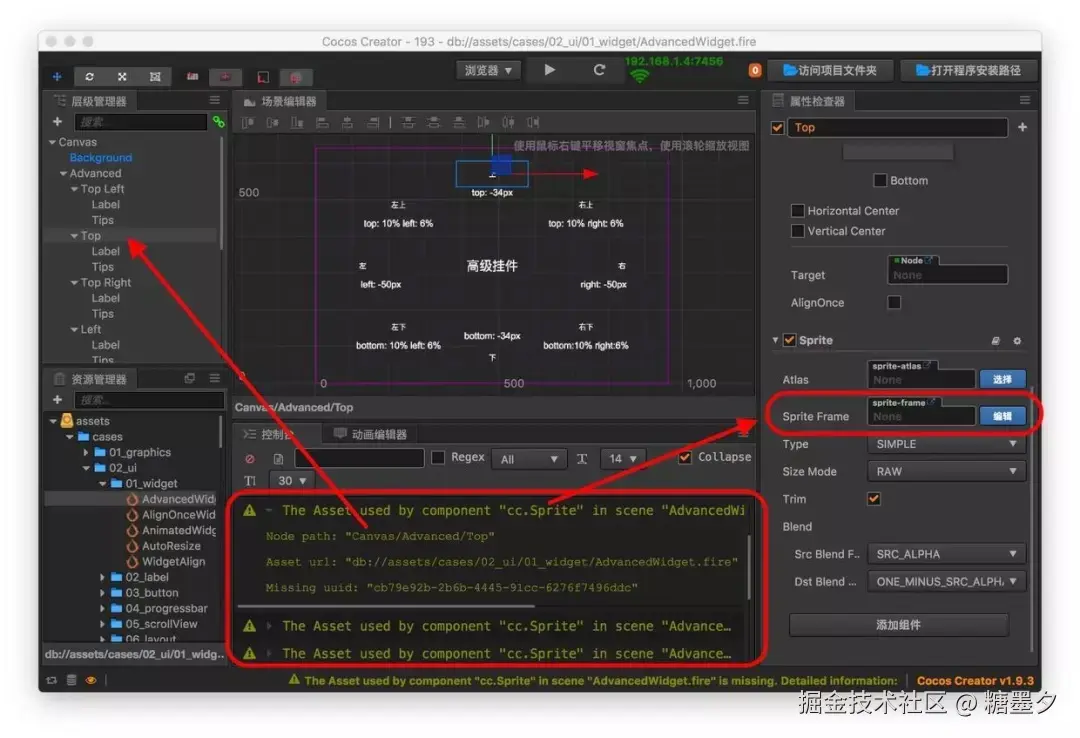Click the assets search input field
1080x738 pixels.
coord(149,400)
